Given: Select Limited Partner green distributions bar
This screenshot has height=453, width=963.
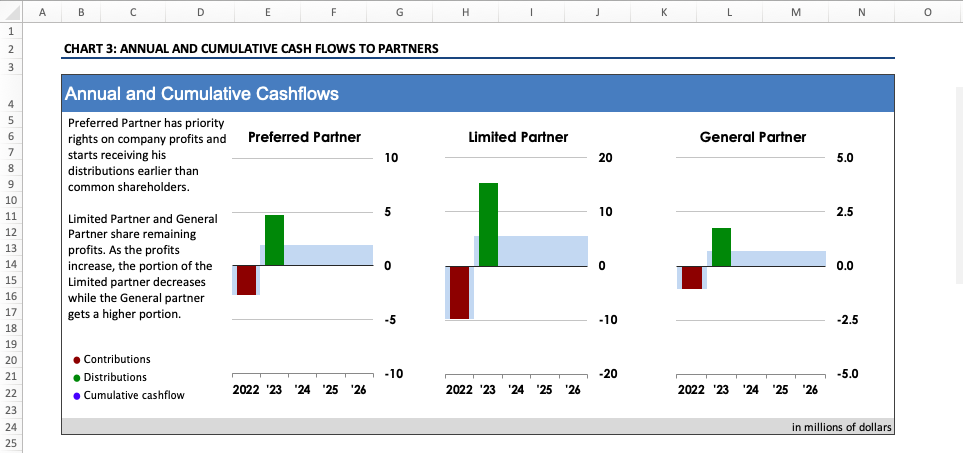Looking at the screenshot, I should point(488,224).
